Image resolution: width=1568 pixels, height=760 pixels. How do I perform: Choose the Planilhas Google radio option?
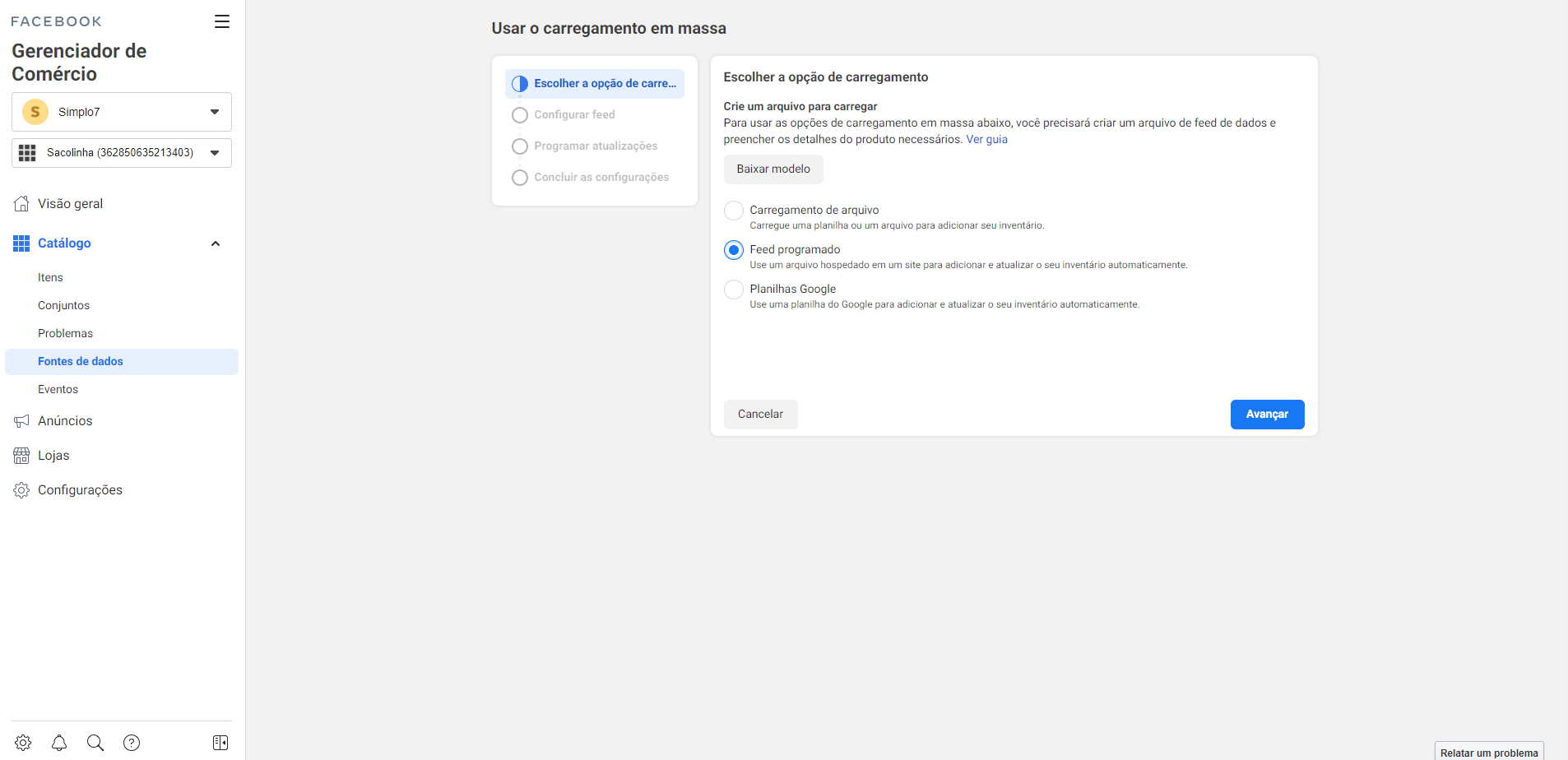point(733,290)
